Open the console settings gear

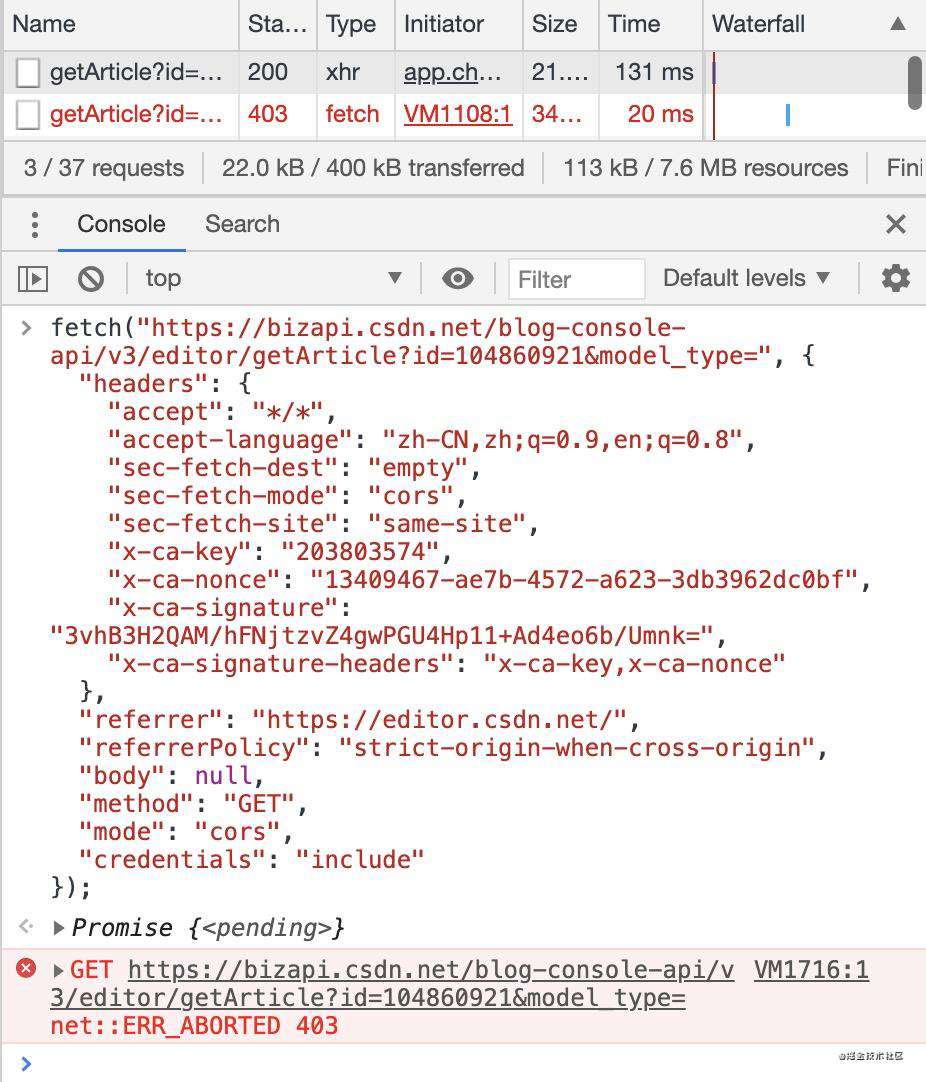pos(896,278)
